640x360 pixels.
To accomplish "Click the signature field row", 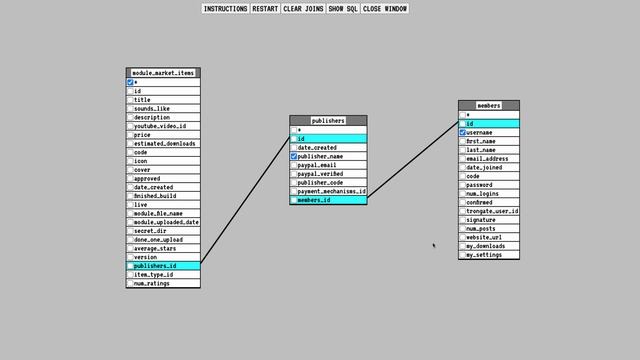I will pos(489,220).
